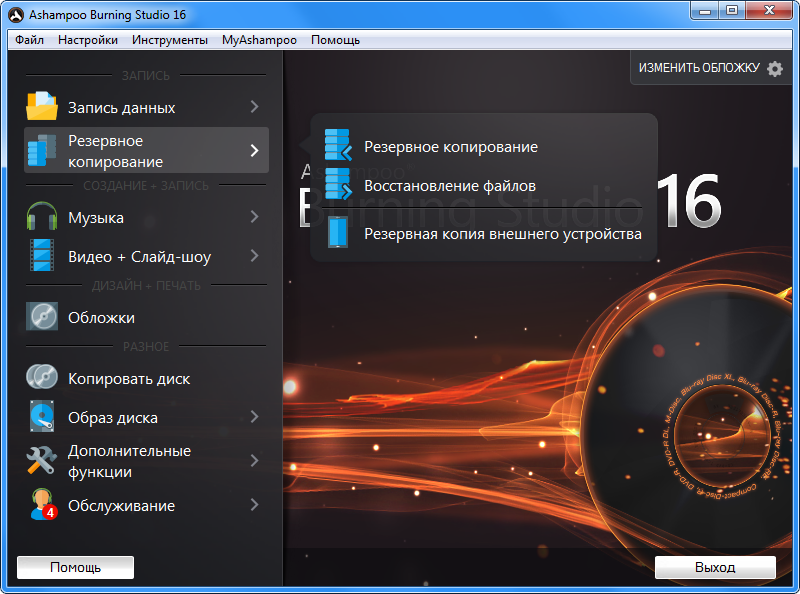Click the ИЗМЕНИТЬ ОБЛОЖКУ label
Image resolution: width=800 pixels, height=594 pixels.
click(x=699, y=68)
